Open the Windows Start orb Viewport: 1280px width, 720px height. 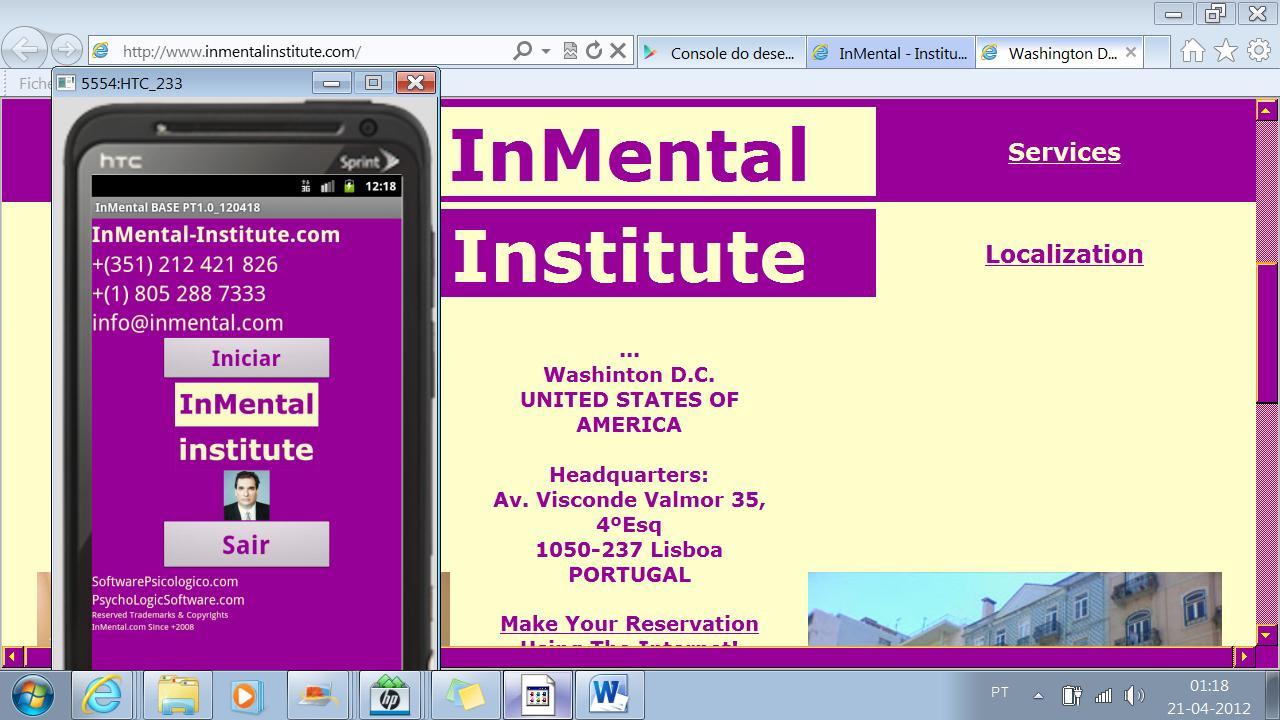32,694
